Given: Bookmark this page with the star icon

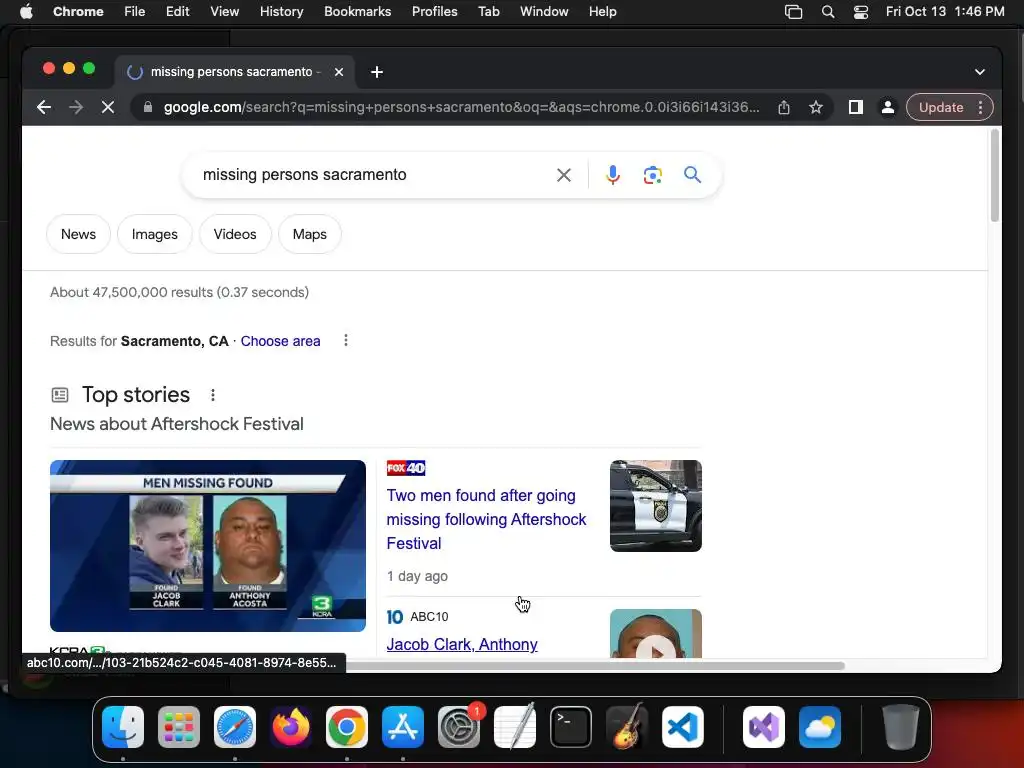Looking at the screenshot, I should point(816,107).
